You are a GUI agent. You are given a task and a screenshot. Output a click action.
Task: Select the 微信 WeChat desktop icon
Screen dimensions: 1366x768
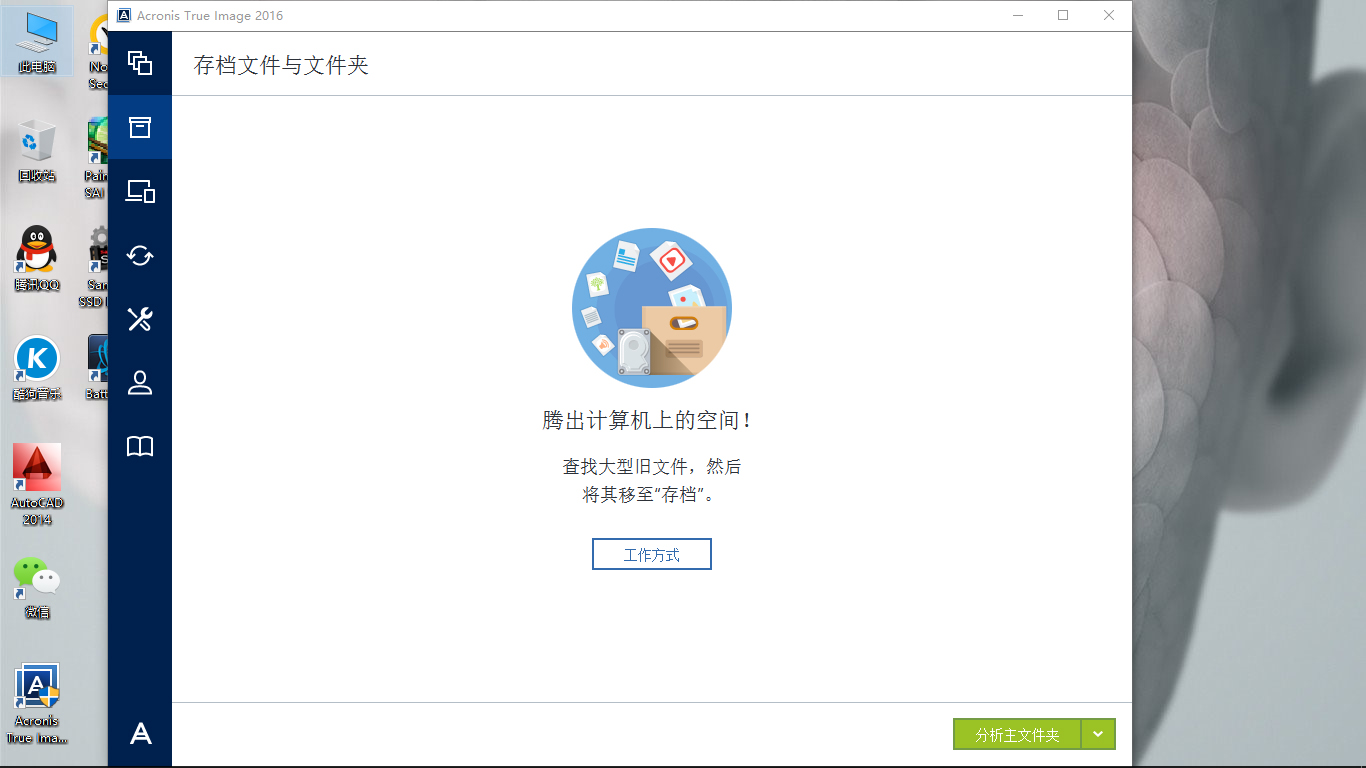click(x=37, y=588)
